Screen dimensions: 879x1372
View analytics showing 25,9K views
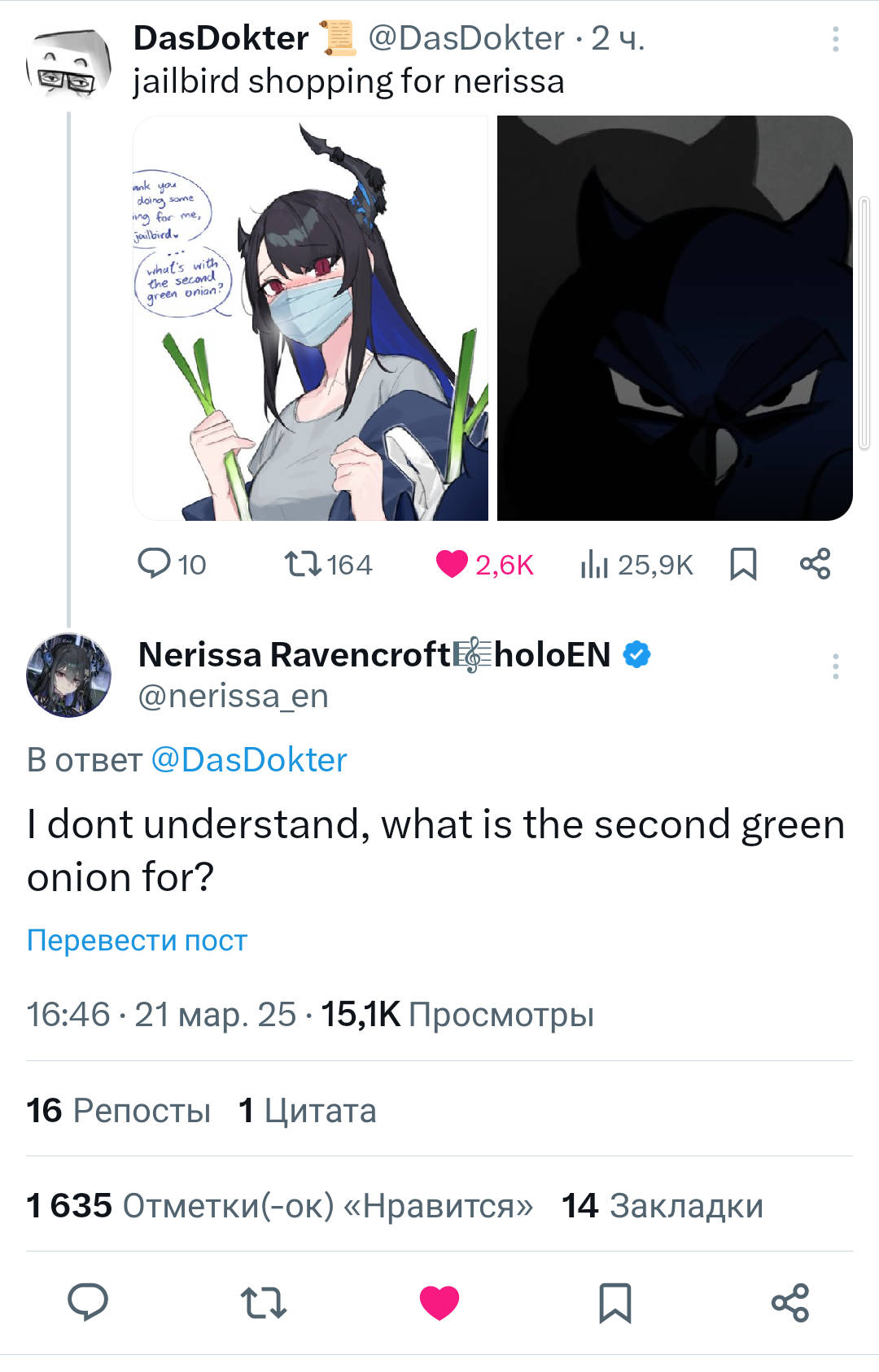point(595,564)
